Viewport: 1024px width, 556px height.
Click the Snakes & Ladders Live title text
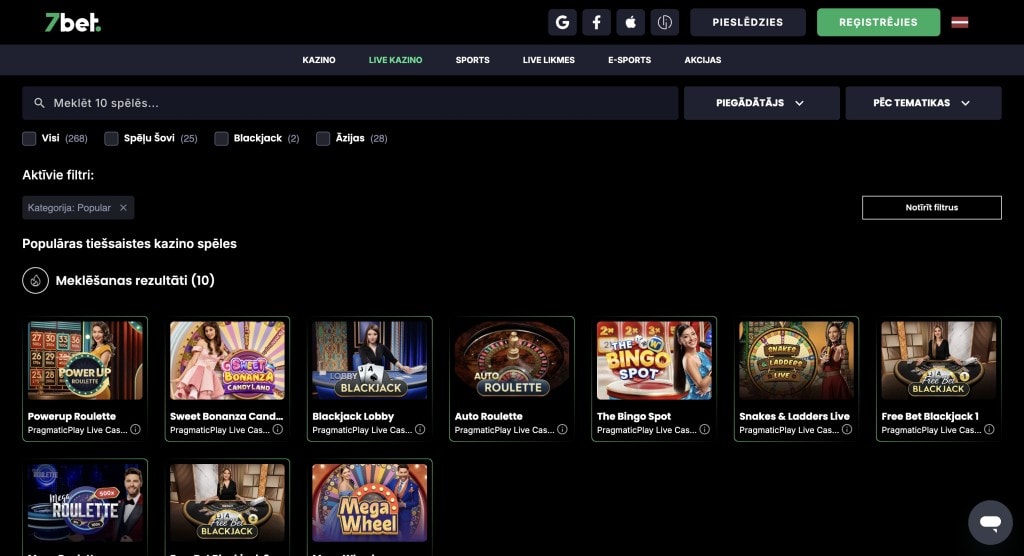795,416
